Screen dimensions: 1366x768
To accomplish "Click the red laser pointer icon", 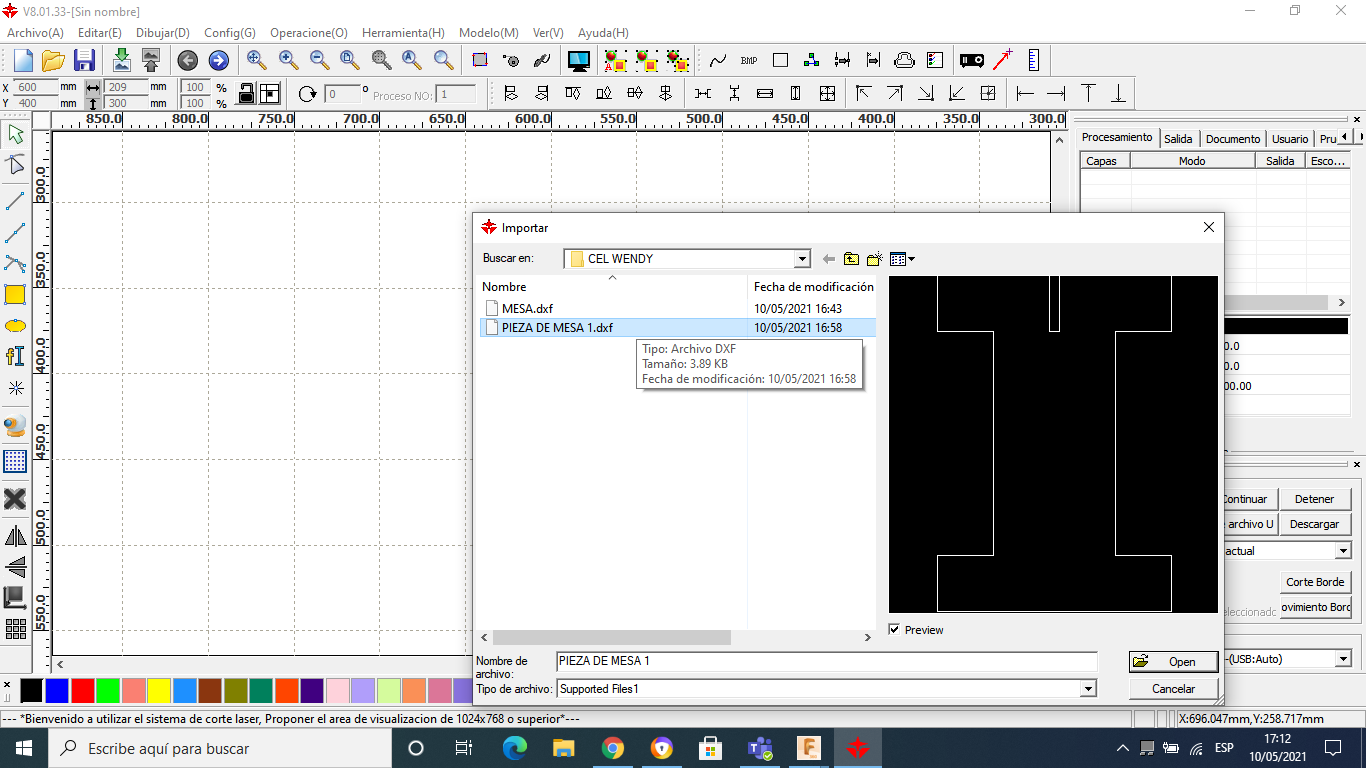I will [1002, 60].
